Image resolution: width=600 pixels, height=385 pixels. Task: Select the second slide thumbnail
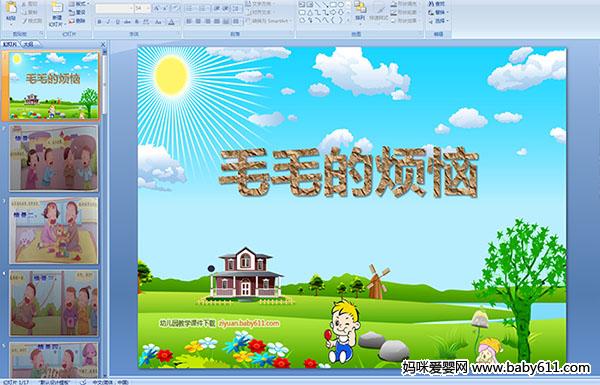pos(54,158)
